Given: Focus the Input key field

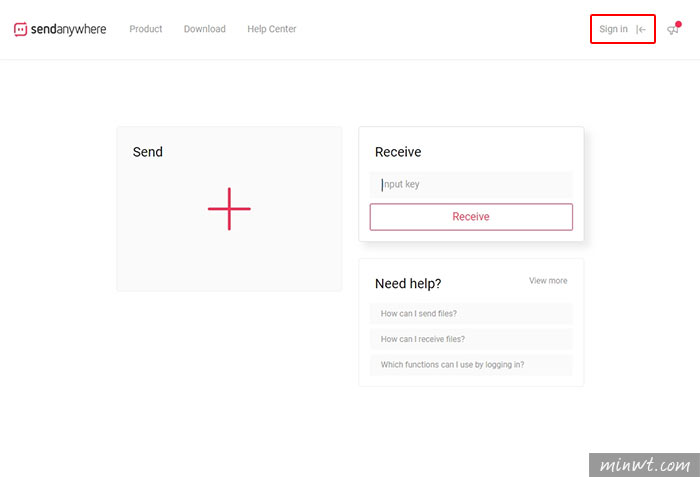Looking at the screenshot, I should (471, 184).
